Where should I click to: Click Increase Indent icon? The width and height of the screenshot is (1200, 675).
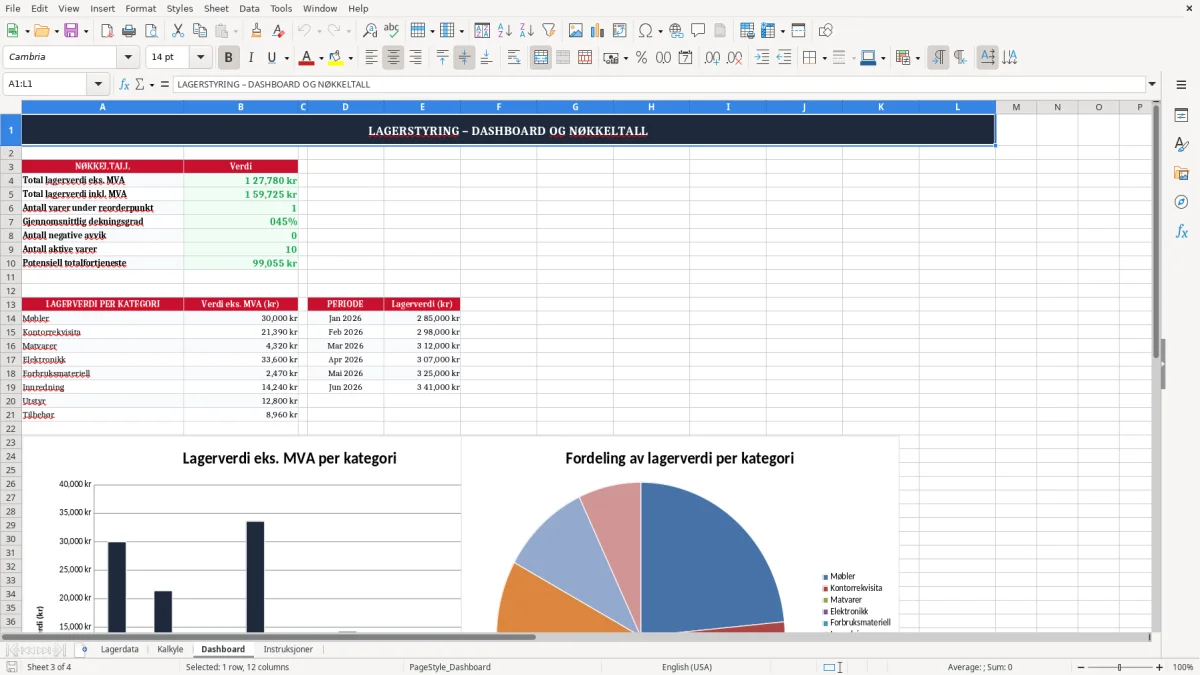pos(762,58)
